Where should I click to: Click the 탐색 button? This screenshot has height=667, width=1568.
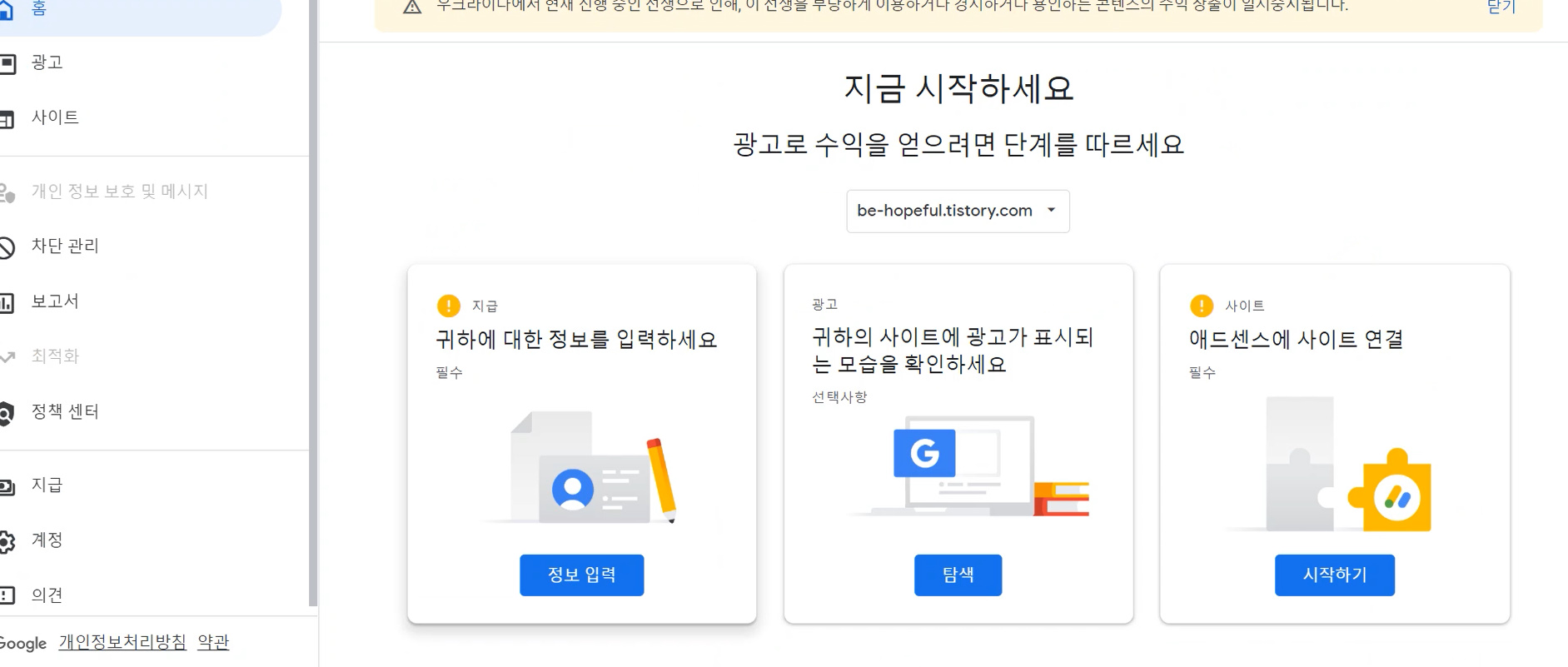coord(958,575)
